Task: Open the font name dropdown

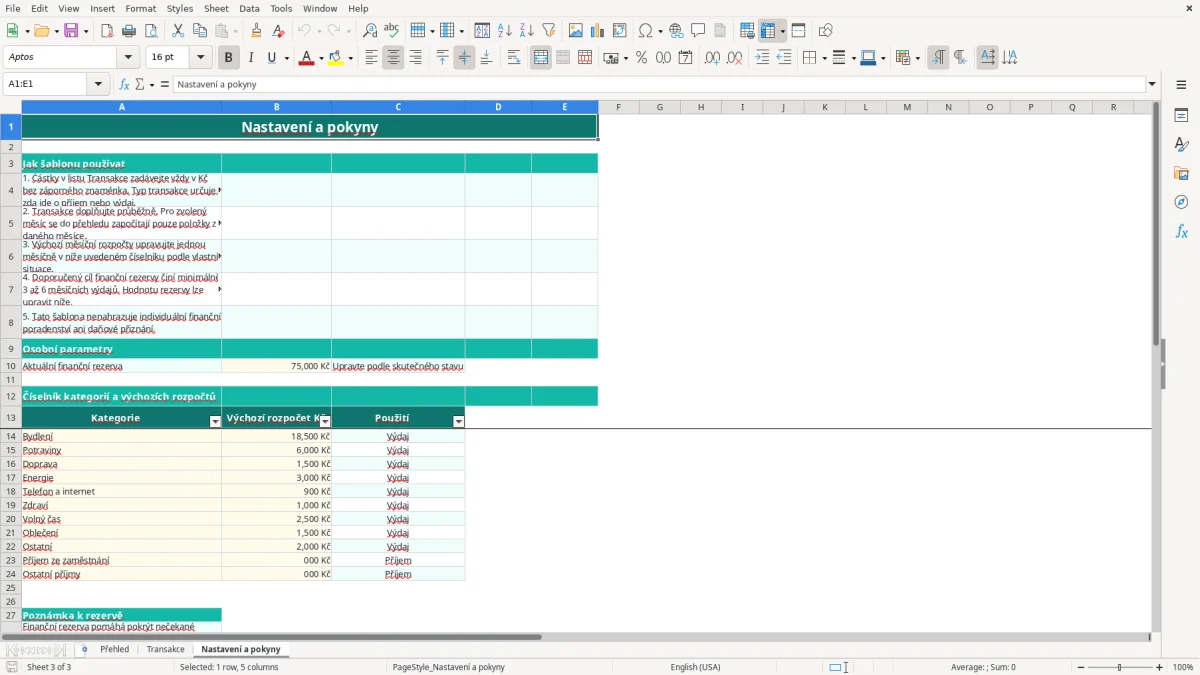Action: [x=127, y=58]
